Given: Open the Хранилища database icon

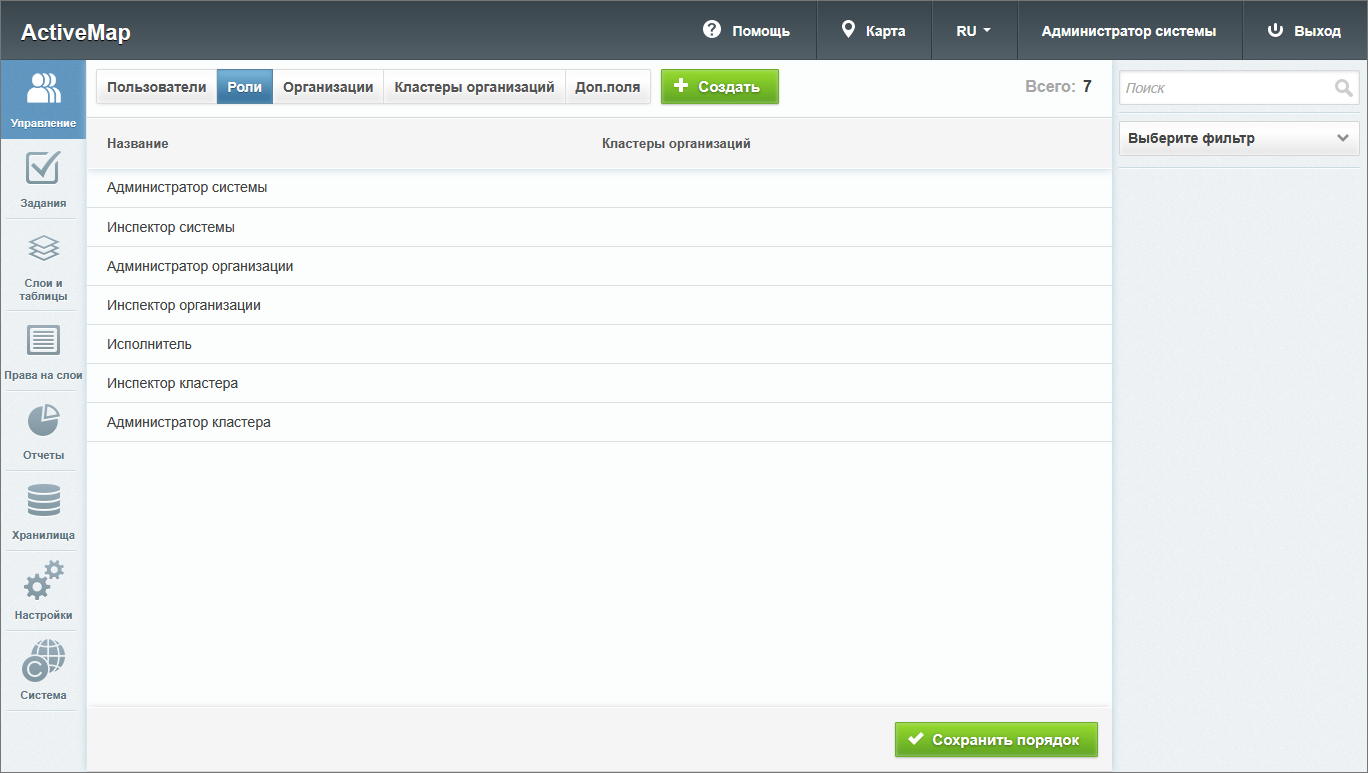Looking at the screenshot, I should 43,500.
